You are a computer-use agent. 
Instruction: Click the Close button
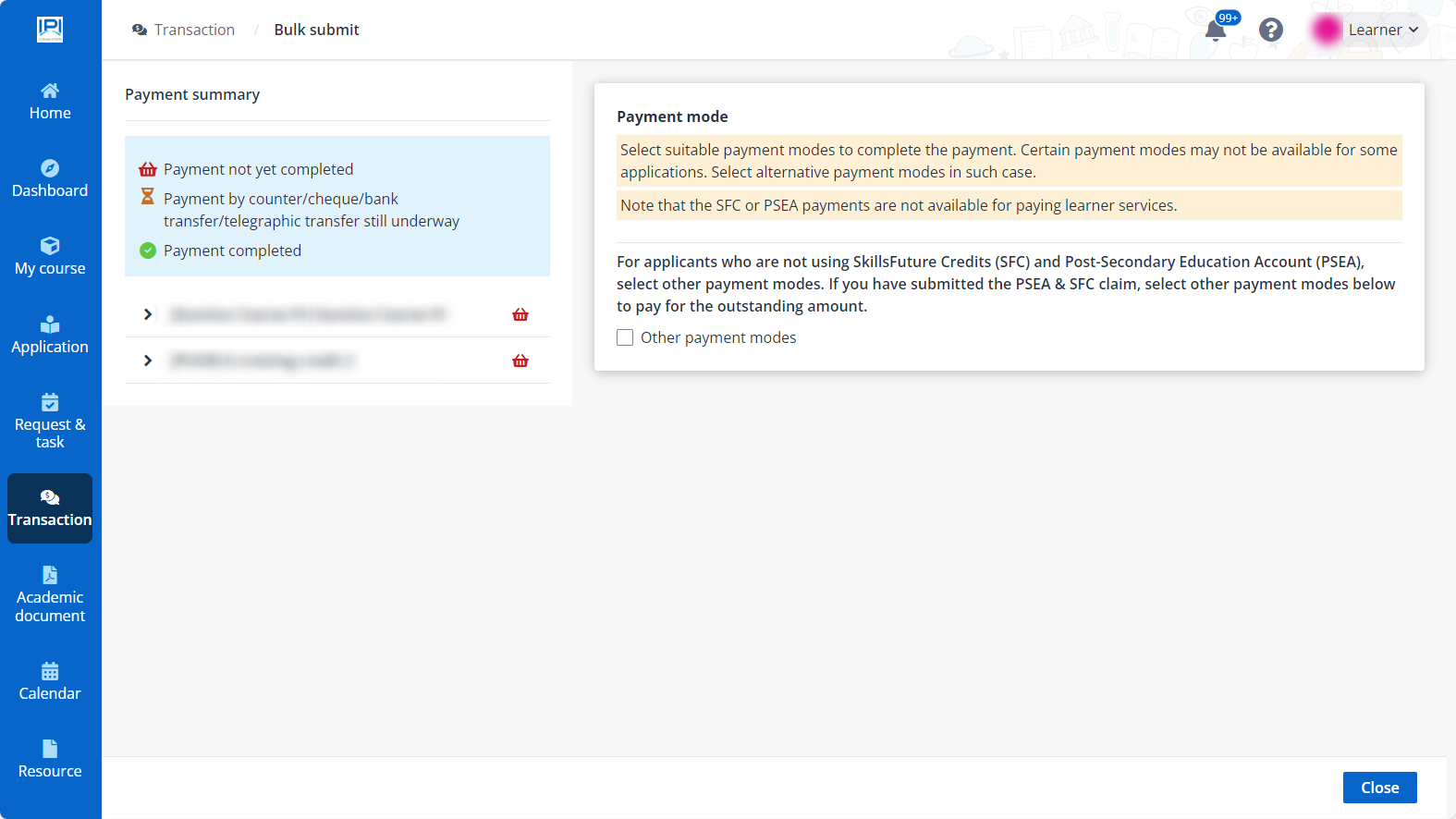click(x=1379, y=788)
